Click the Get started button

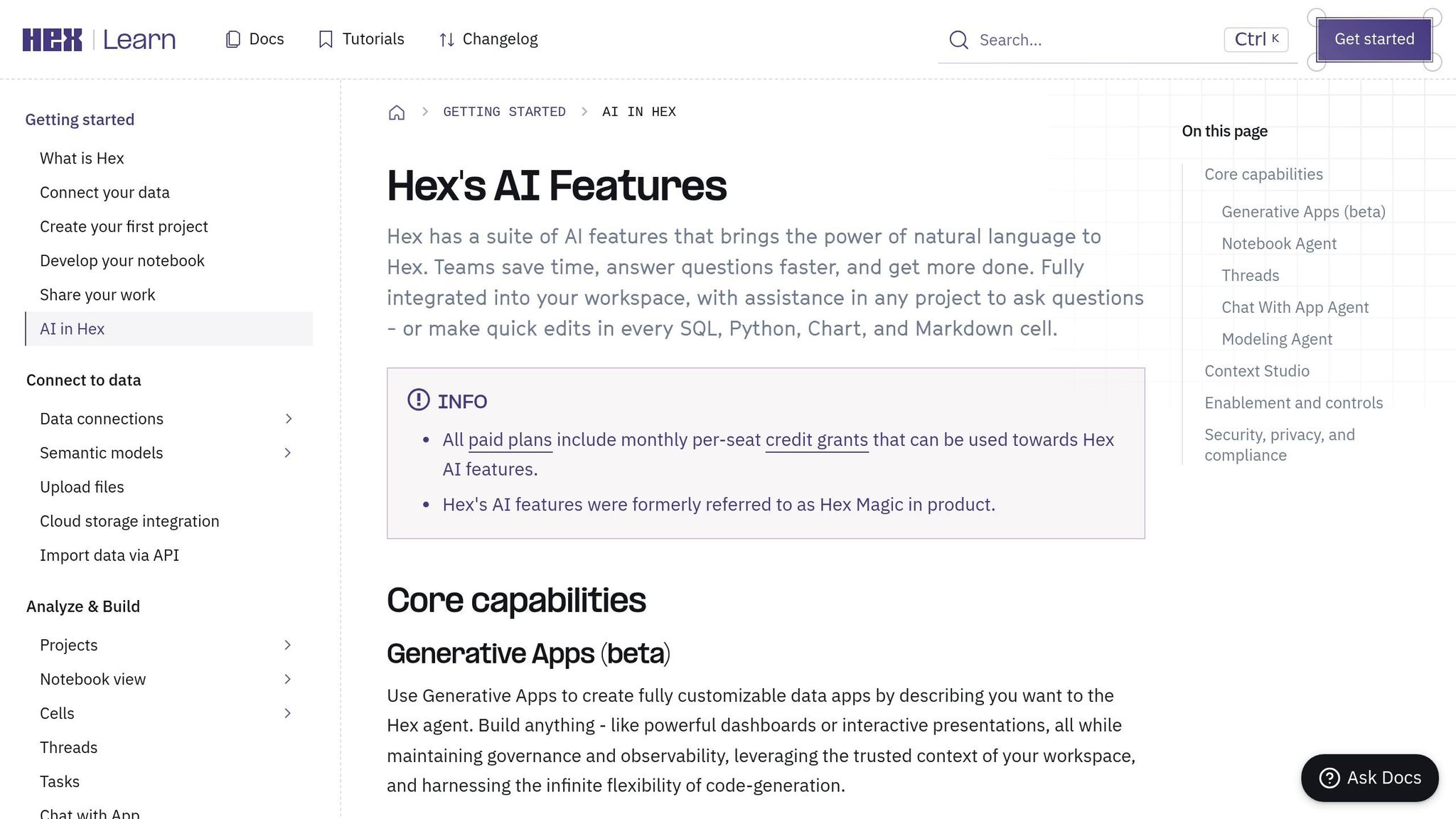(x=1374, y=39)
